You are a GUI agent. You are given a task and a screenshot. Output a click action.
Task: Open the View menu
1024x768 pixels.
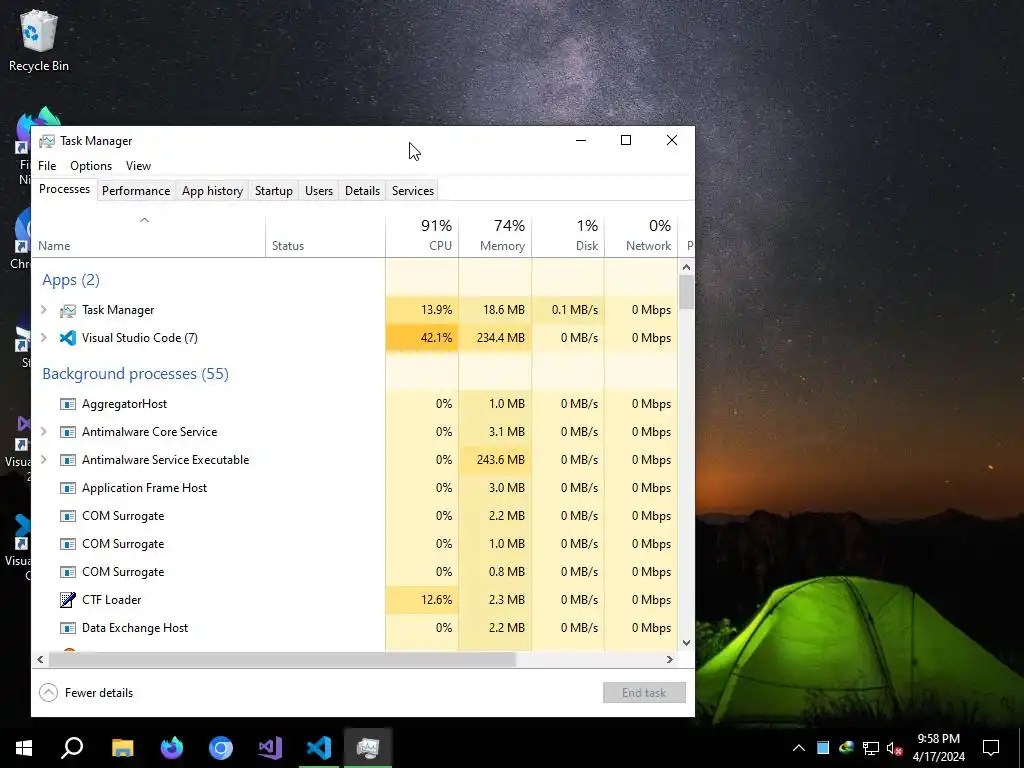(138, 166)
